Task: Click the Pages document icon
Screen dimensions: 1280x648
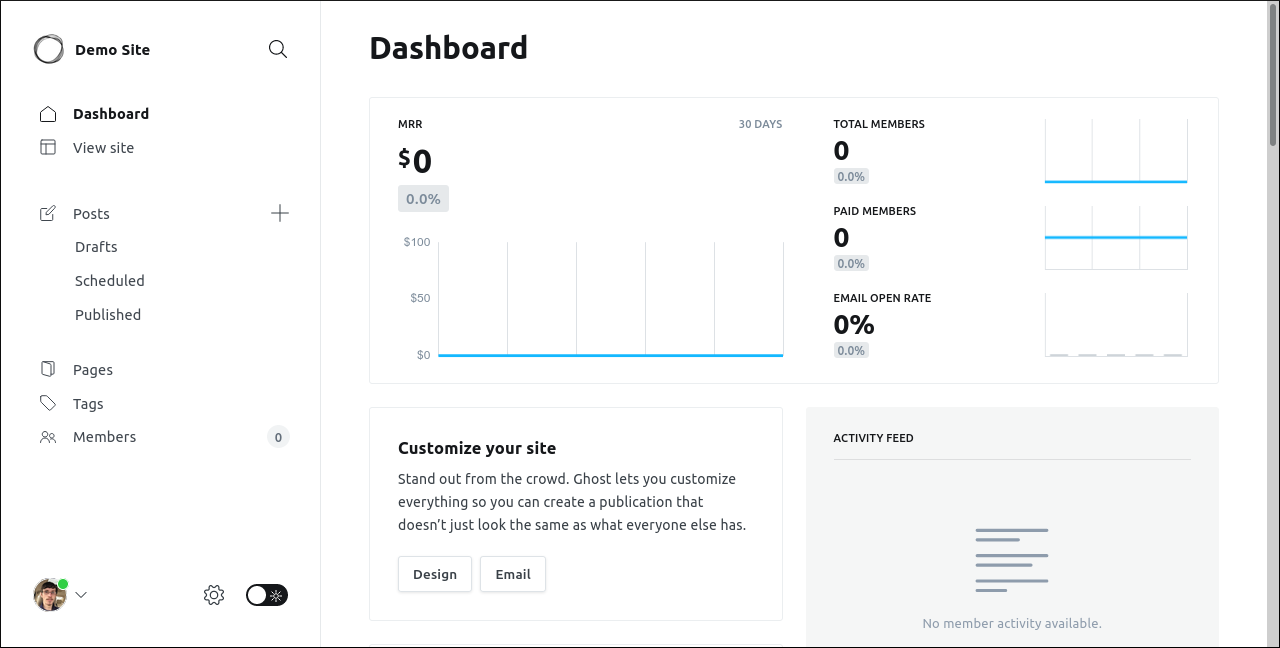Action: [x=48, y=369]
